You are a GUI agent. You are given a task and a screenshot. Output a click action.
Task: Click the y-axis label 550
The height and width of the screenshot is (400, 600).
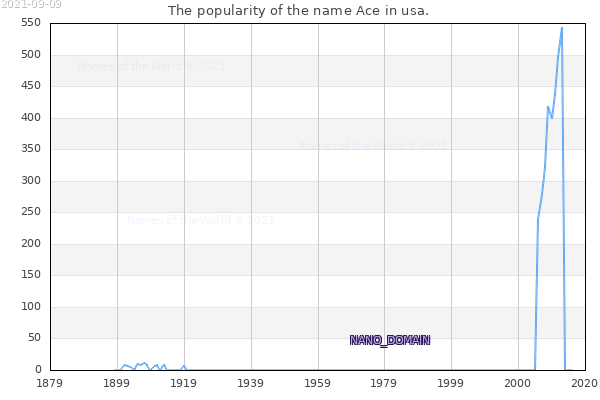coord(31,23)
